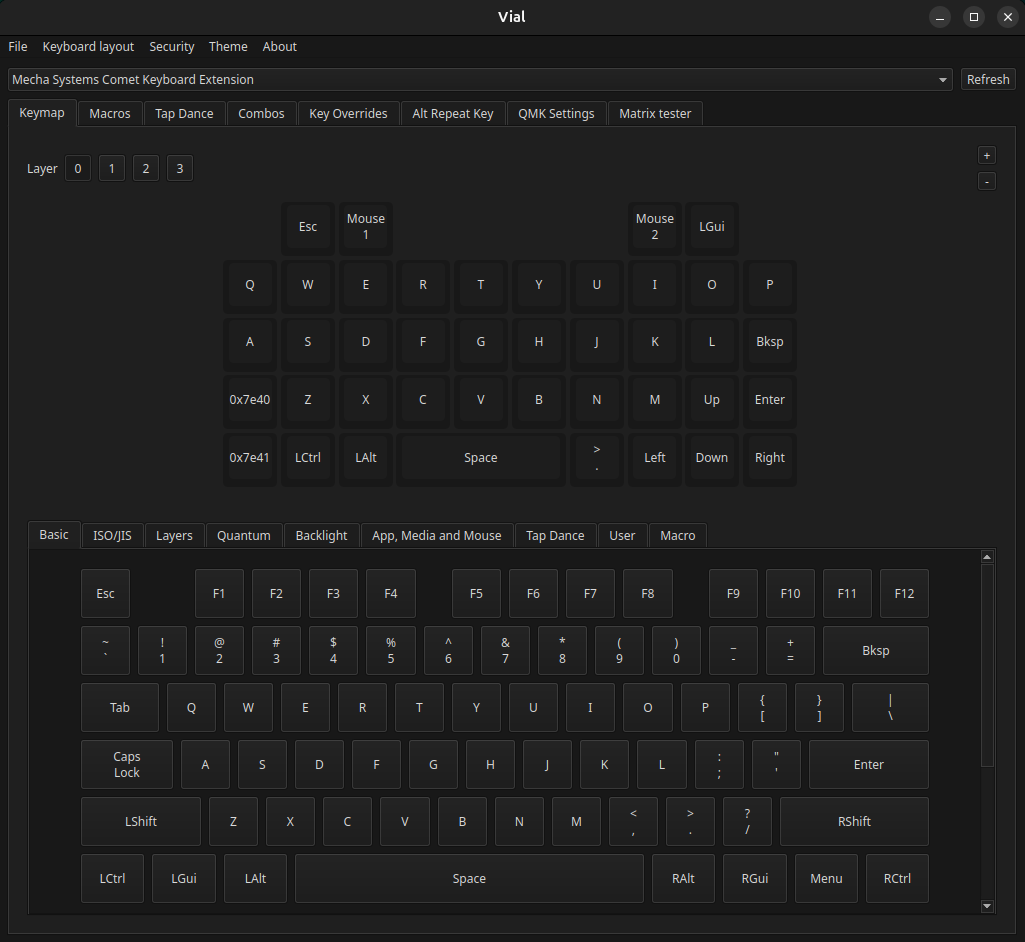Select the 0x7e40 key in keymap
1025x942 pixels.
point(250,400)
